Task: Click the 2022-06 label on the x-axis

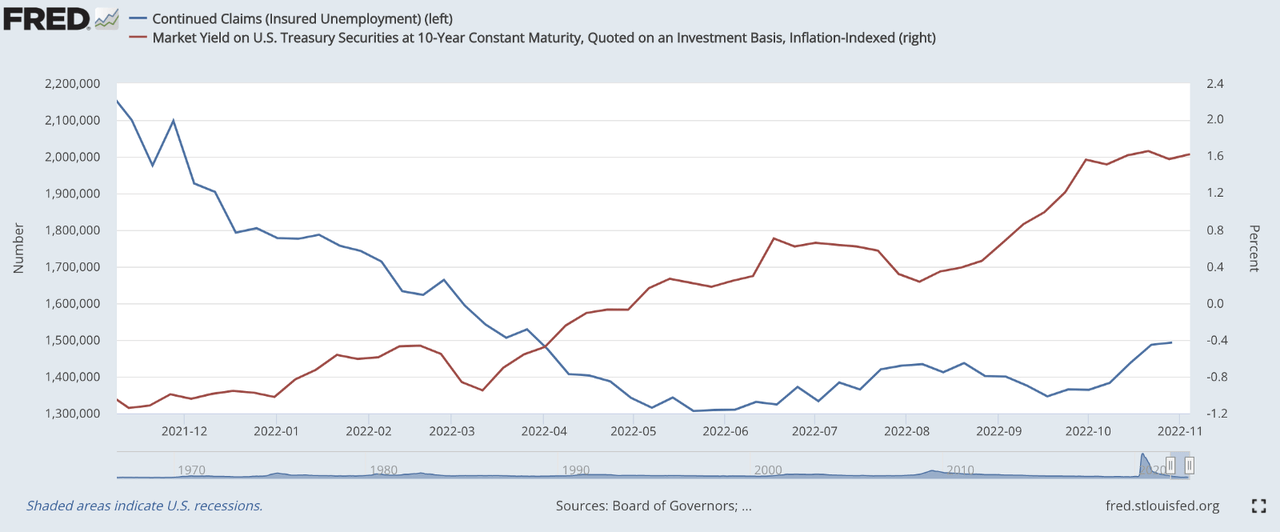Action: (725, 431)
